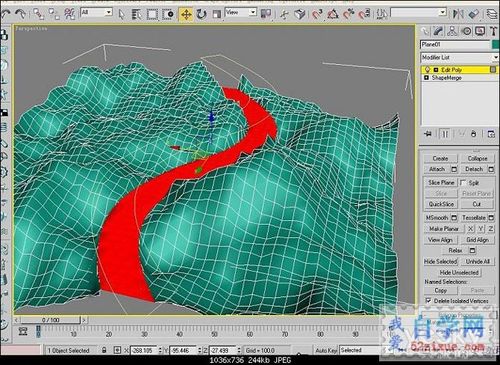500x365 pixels.
Task: Open the View reference coordinate dropdown
Action: tap(240, 13)
